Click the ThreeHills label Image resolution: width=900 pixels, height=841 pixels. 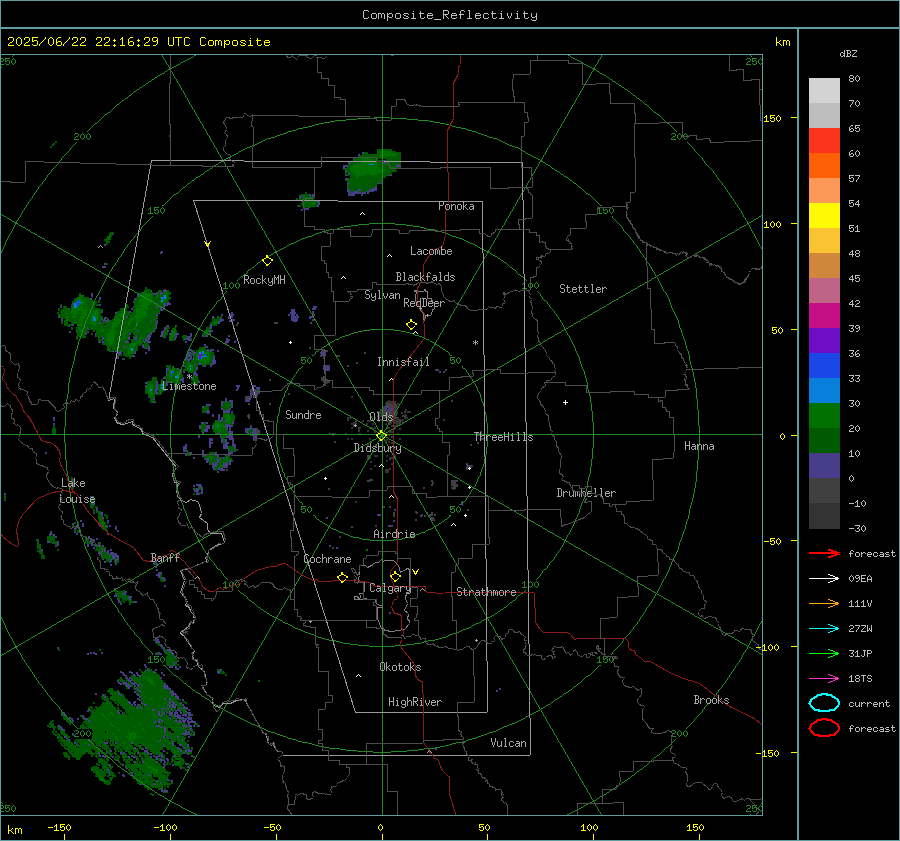coord(503,437)
